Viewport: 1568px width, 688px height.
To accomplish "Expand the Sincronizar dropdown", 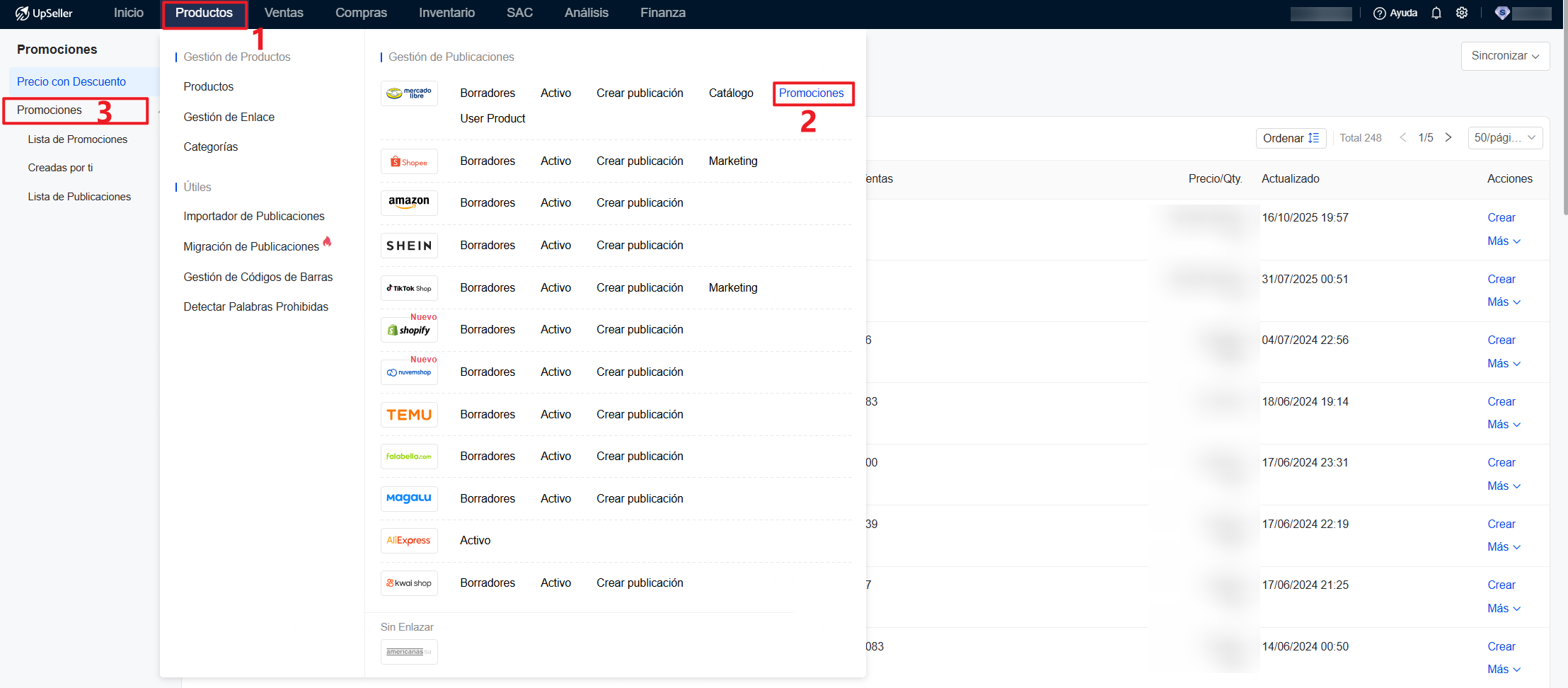I will 1505,56.
